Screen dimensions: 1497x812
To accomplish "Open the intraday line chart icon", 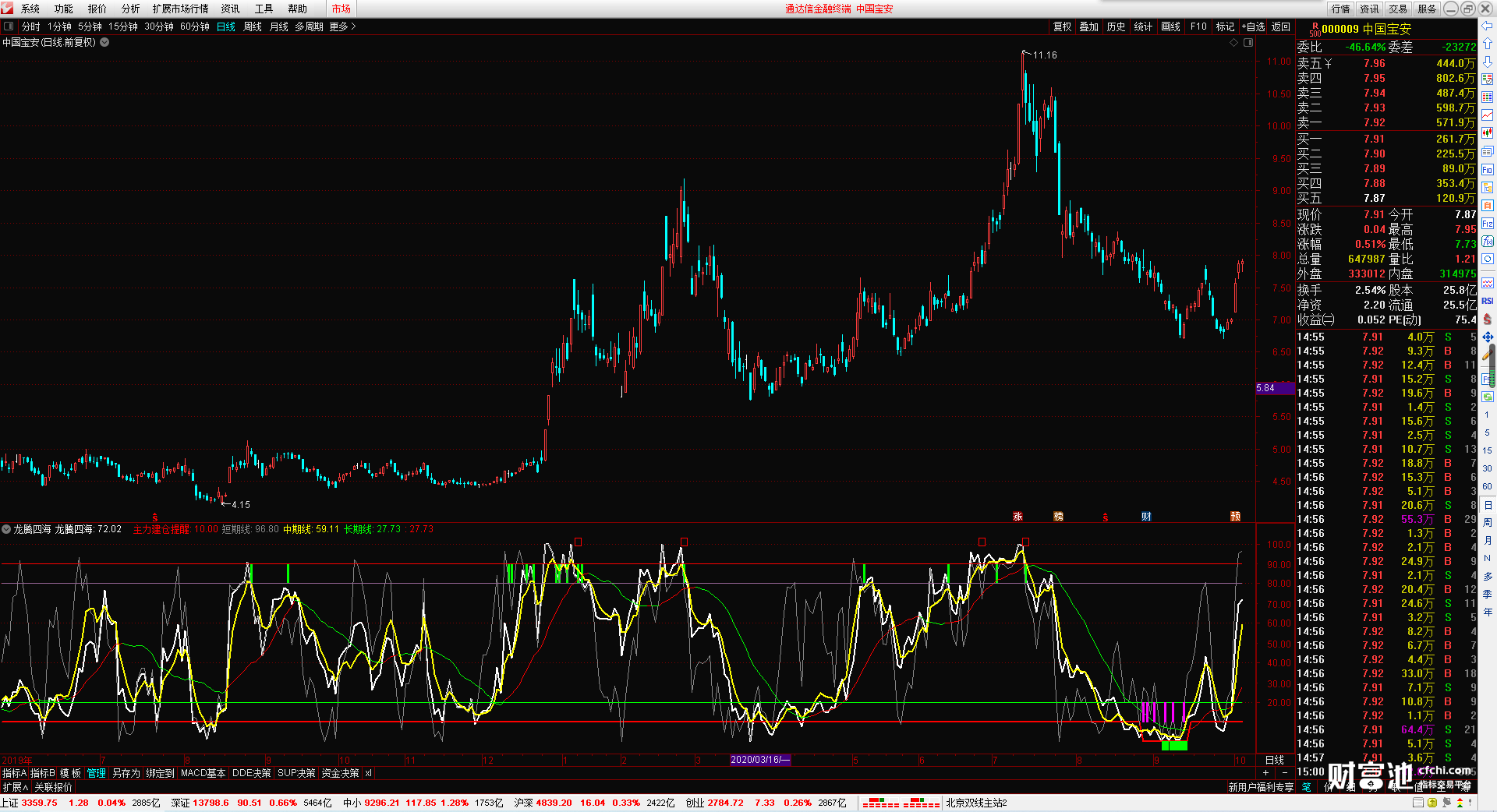I will 1487,115.
